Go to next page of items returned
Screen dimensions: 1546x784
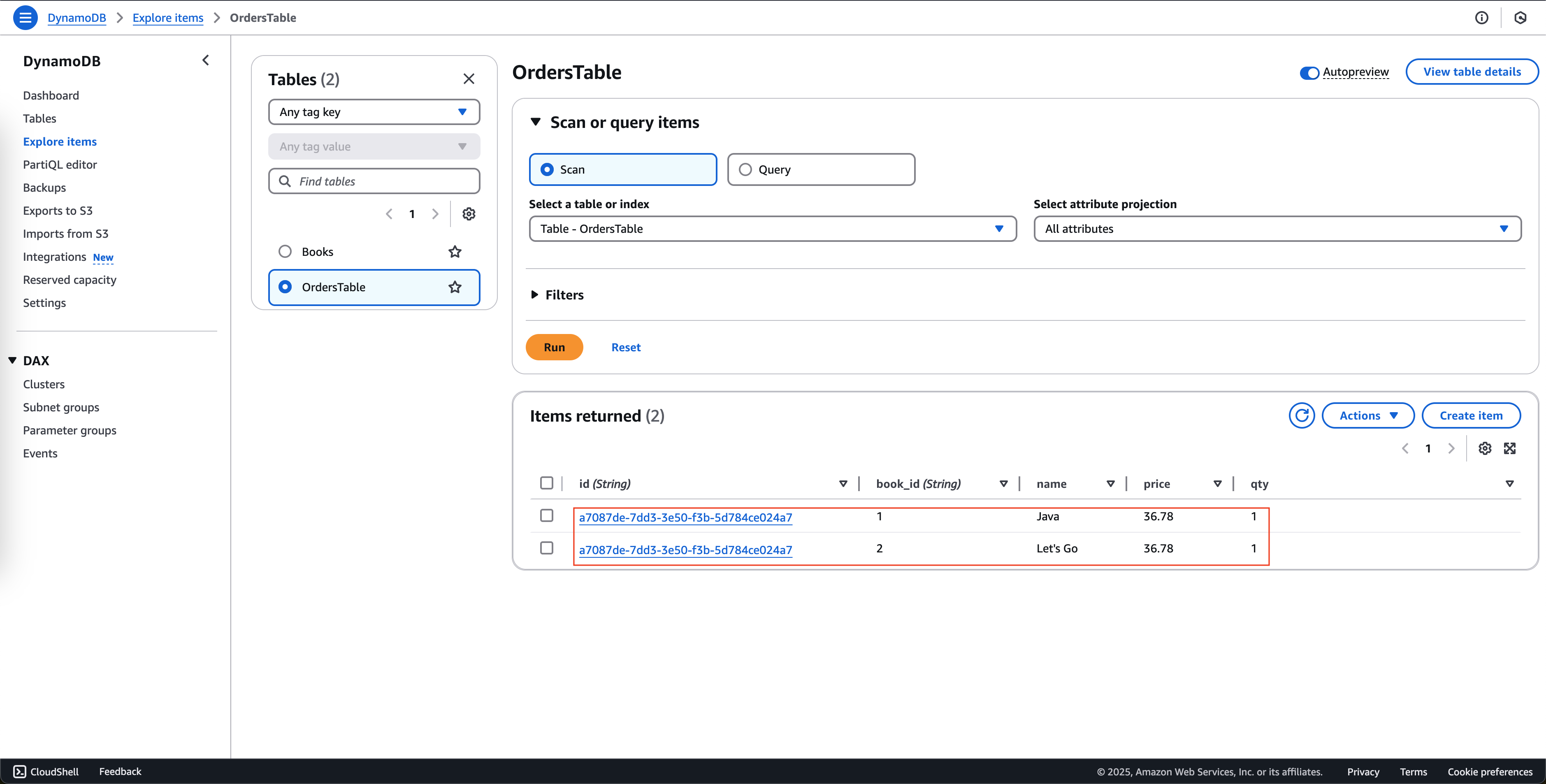click(1451, 448)
